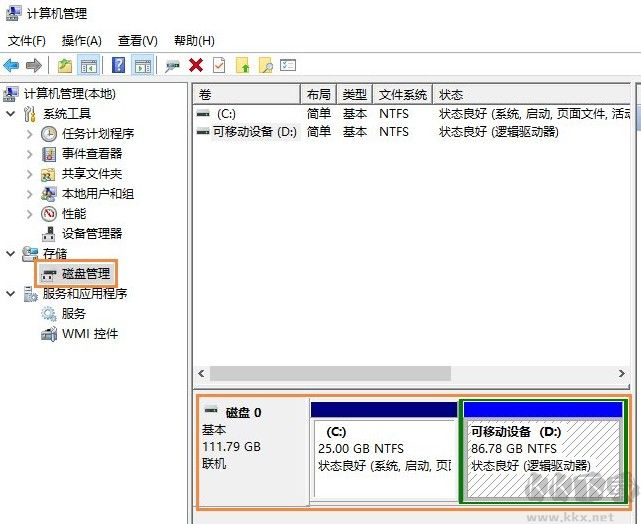Sort by the 状态 column header
The height and width of the screenshot is (524, 641).
531,94
